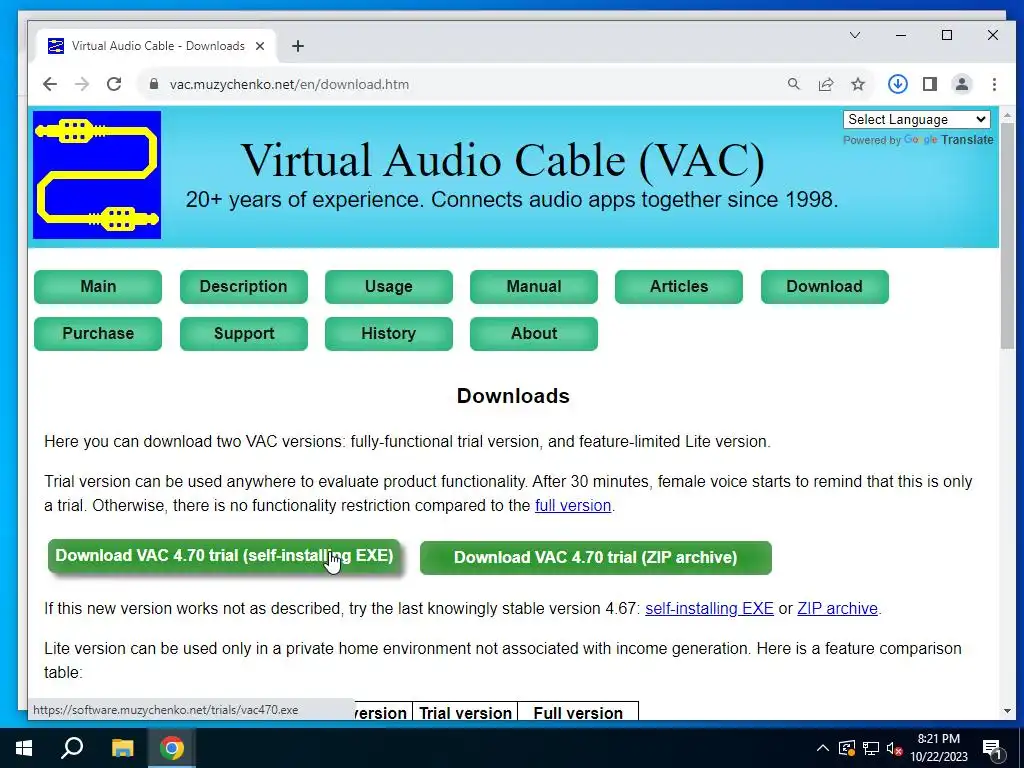Open the Download nav button
The width and height of the screenshot is (1024, 768).
click(x=824, y=287)
